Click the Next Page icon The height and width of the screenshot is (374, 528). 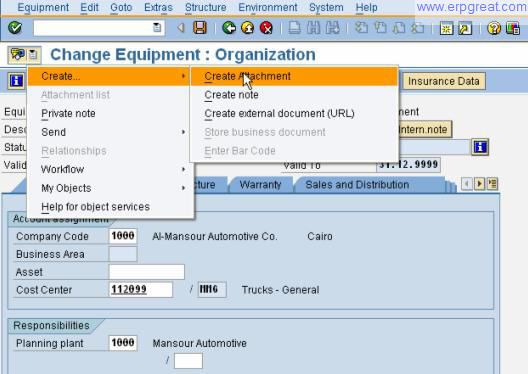click(x=399, y=28)
